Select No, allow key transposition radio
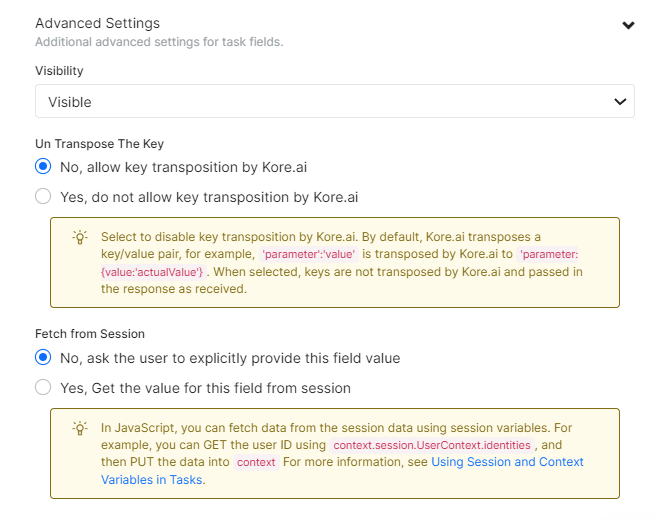Screen dimensions: 668x522 [43, 167]
